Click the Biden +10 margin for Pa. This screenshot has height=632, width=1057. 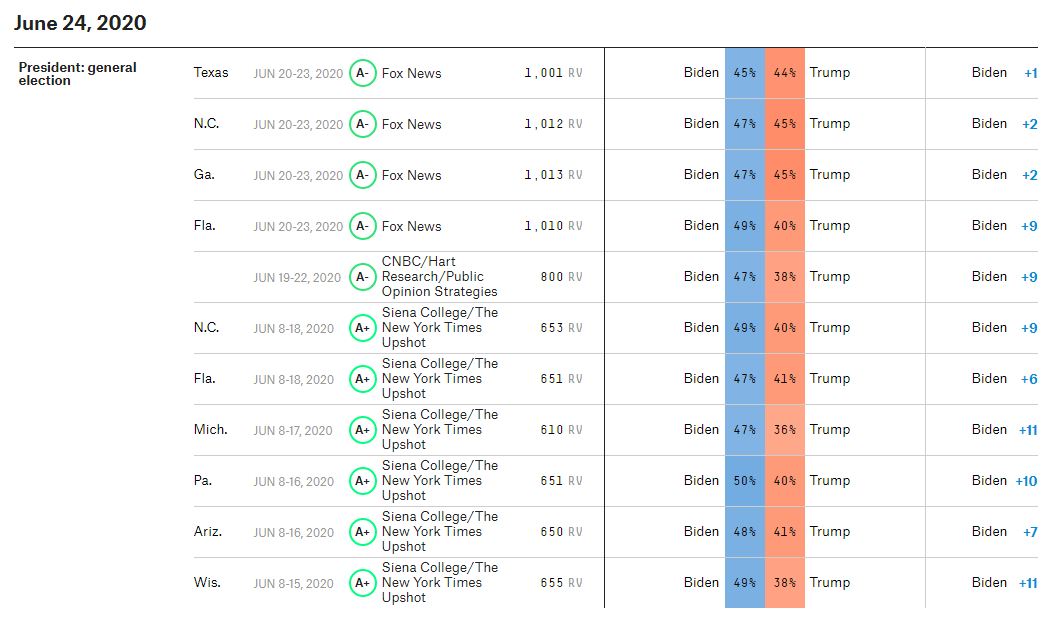[1004, 481]
